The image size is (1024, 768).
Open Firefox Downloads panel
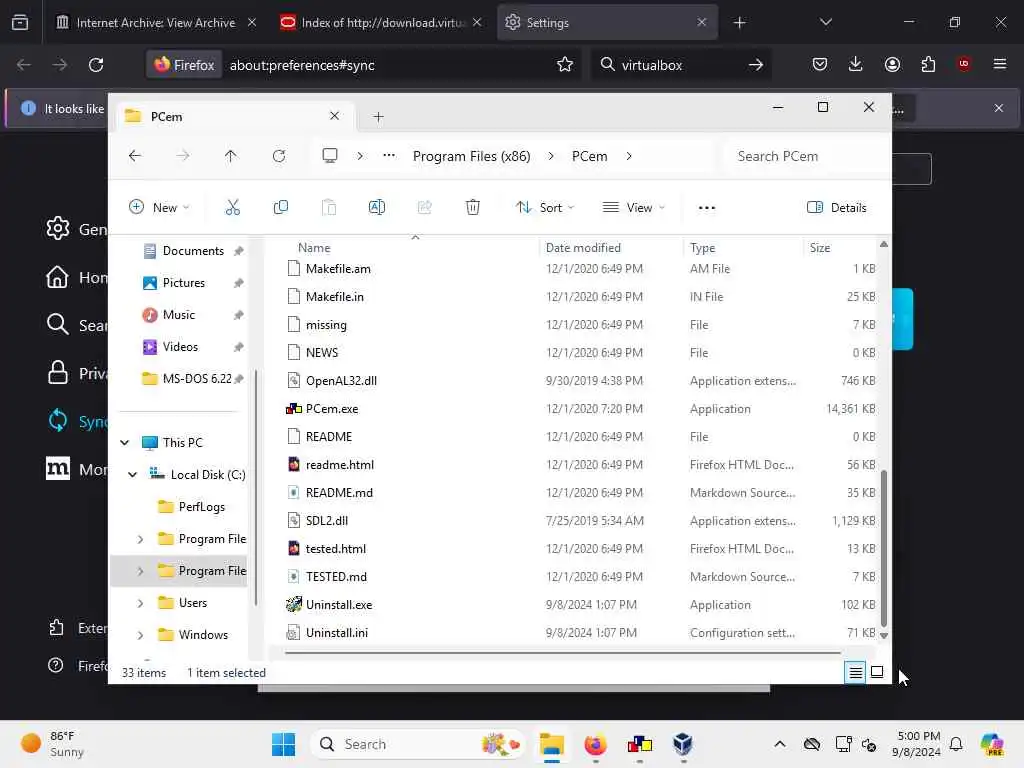pos(856,65)
